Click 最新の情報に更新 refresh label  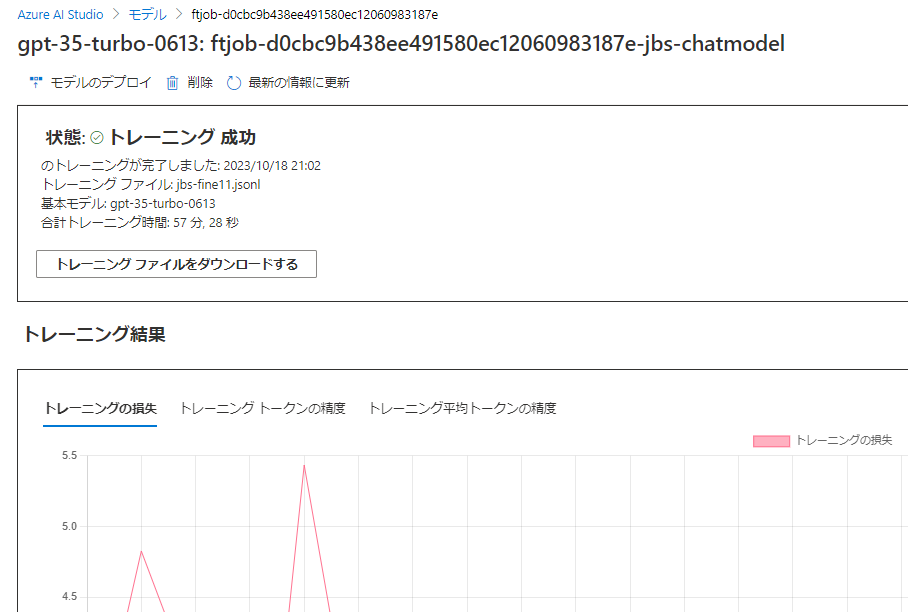299,83
